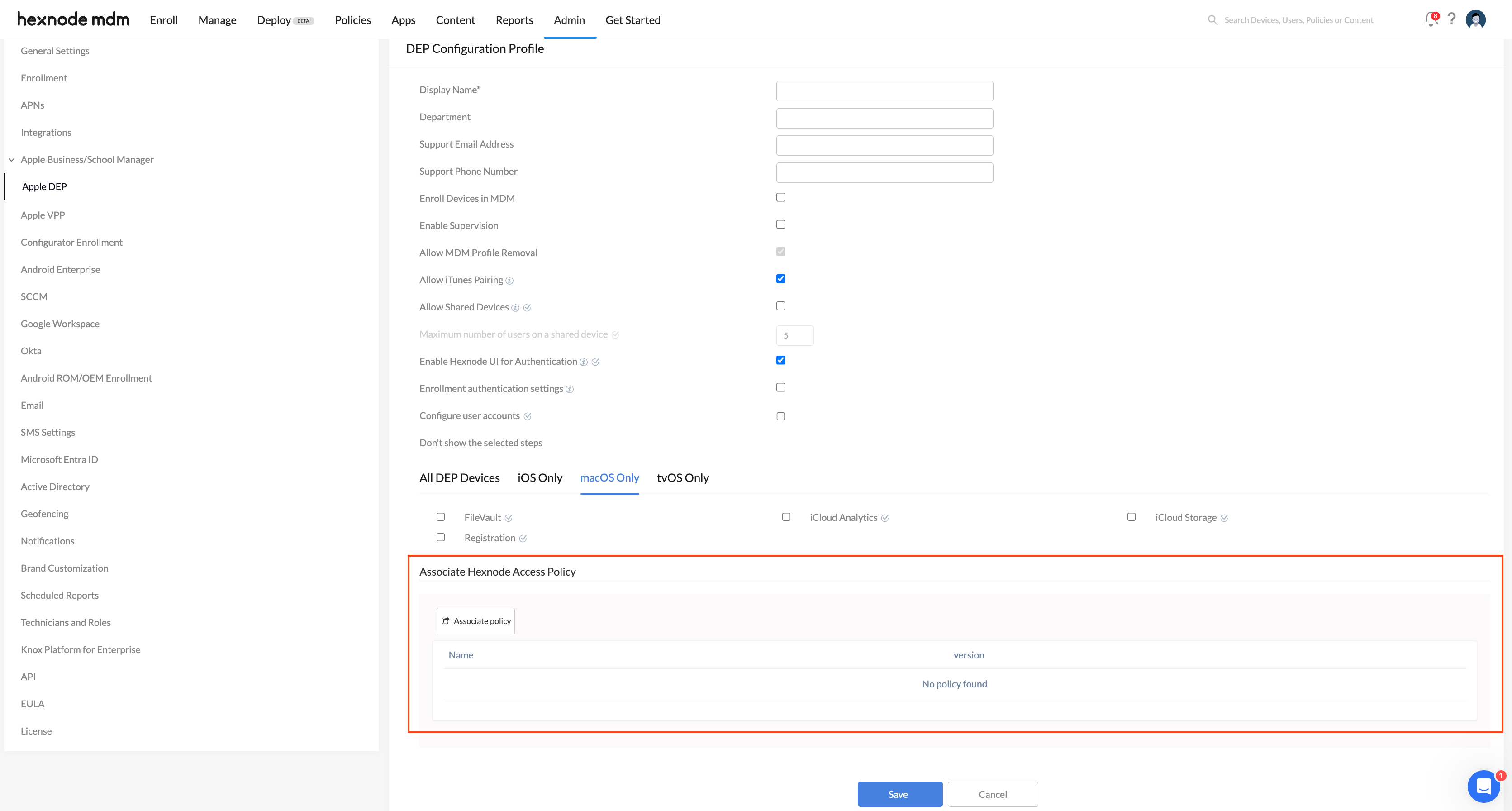Viewport: 1512px width, 811px height.
Task: Open Technicians and Roles
Action: 66,622
